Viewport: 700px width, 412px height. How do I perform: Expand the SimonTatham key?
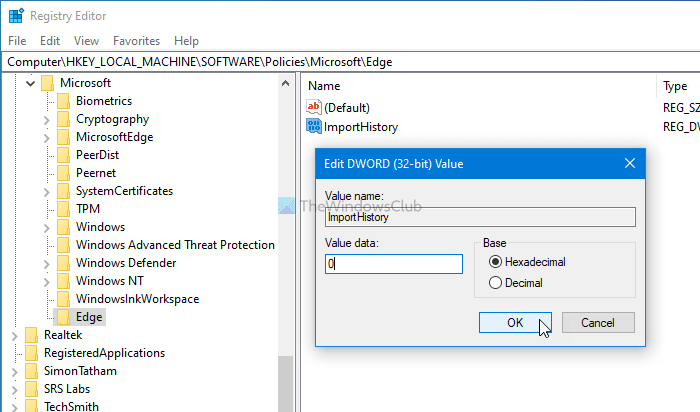pyautogui.click(x=14, y=372)
